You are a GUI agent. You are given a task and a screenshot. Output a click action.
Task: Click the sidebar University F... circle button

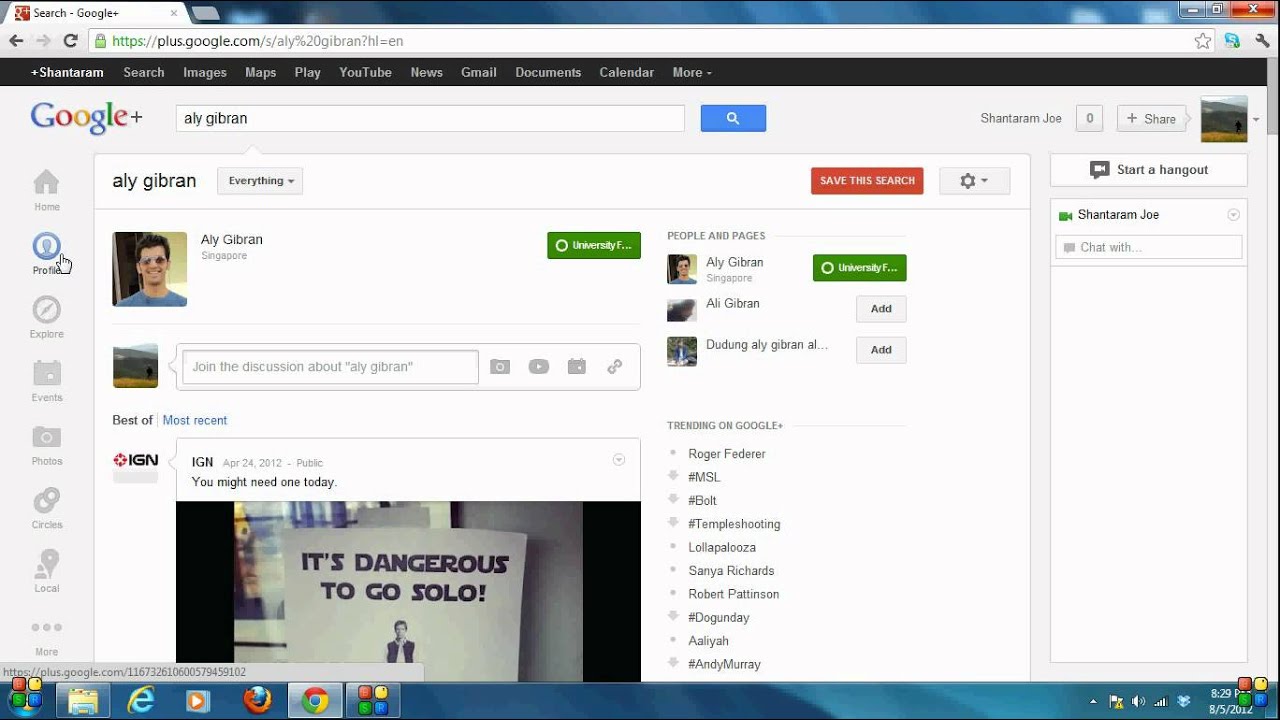[860, 267]
